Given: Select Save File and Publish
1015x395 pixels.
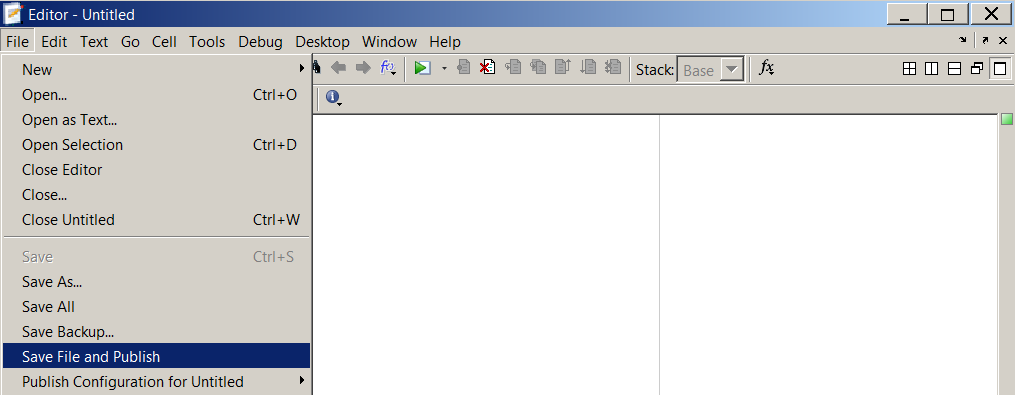Looking at the screenshot, I should tap(156, 356).
